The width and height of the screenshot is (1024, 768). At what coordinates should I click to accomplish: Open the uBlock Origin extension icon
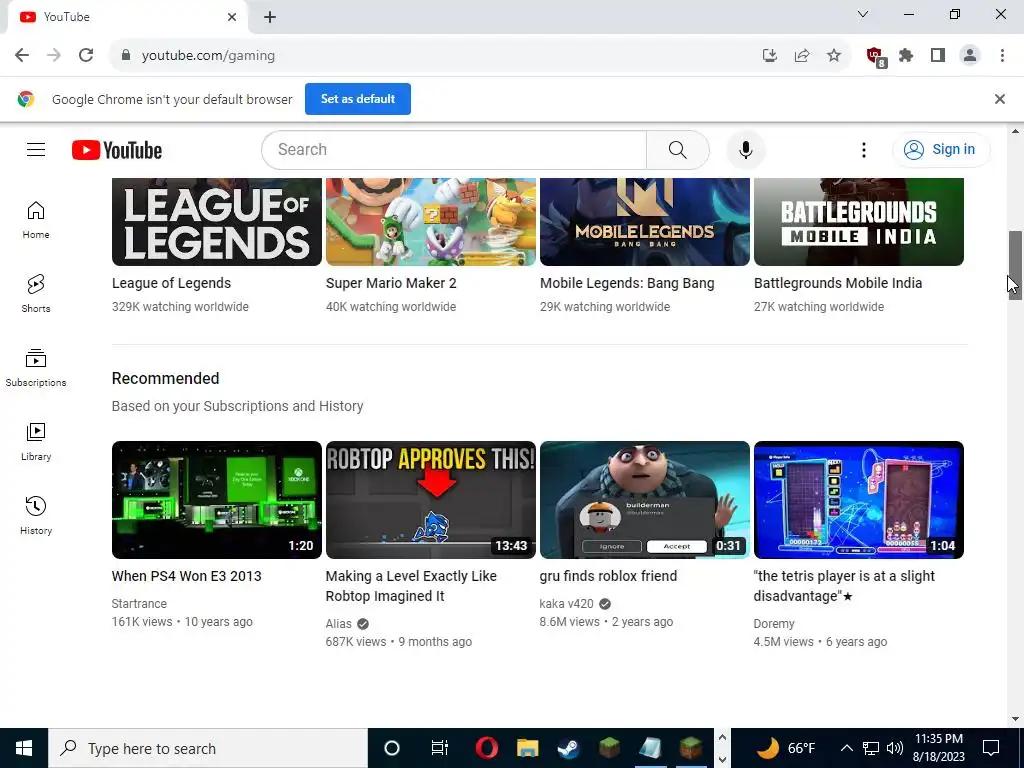(875, 57)
